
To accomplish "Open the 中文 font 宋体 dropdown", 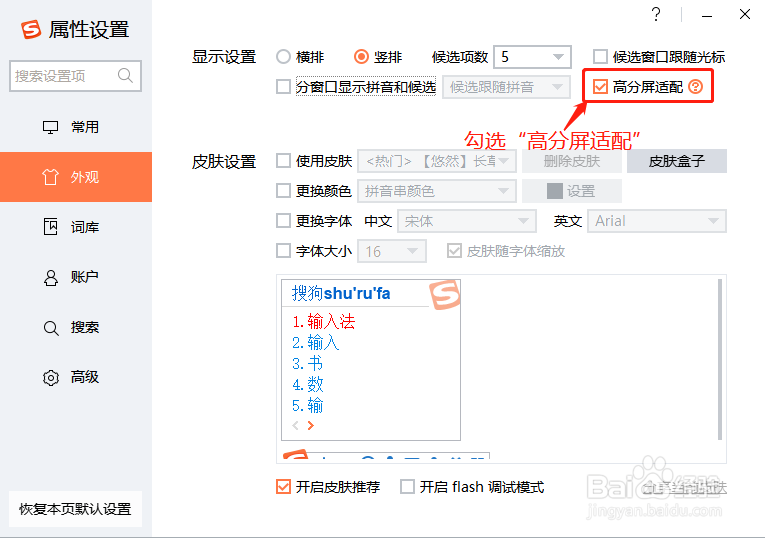I will tap(467, 221).
